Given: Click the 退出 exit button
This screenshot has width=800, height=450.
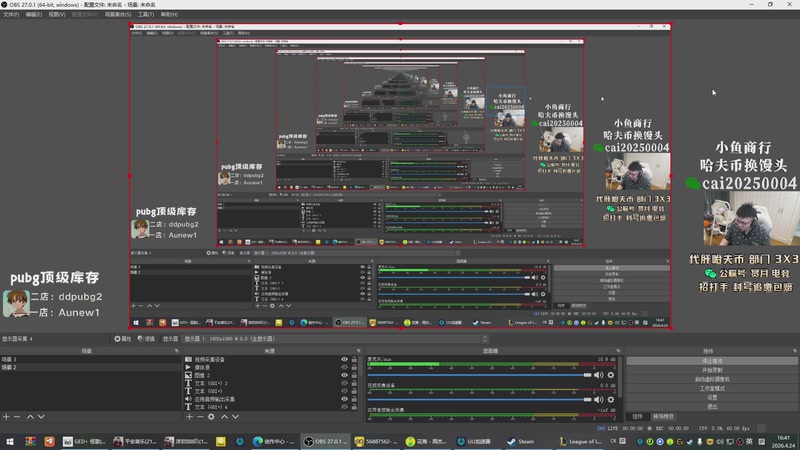Looking at the screenshot, I should pyautogui.click(x=712, y=407).
